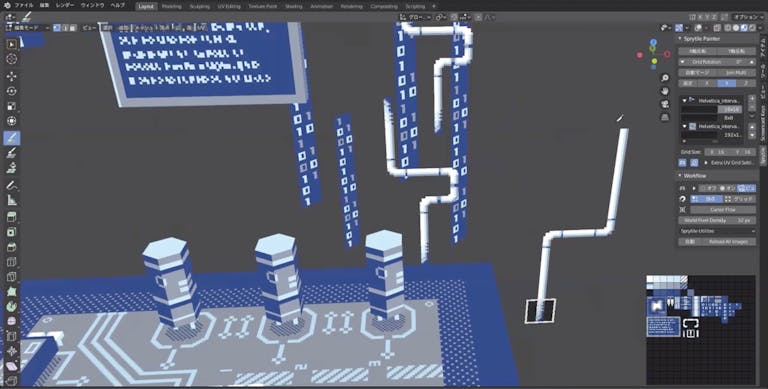Collapse first Helvetica_interva material entry
The width and height of the screenshot is (768, 389).
tap(685, 99)
